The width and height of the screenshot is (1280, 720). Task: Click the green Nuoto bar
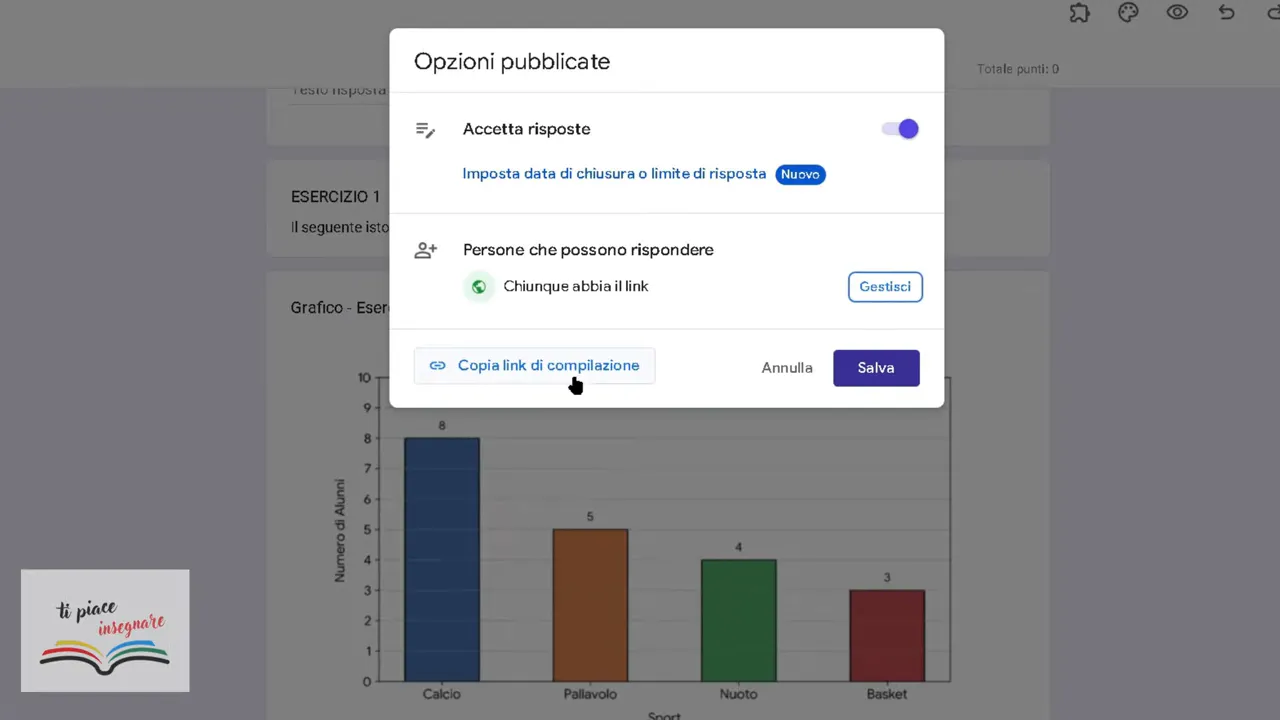(x=738, y=620)
